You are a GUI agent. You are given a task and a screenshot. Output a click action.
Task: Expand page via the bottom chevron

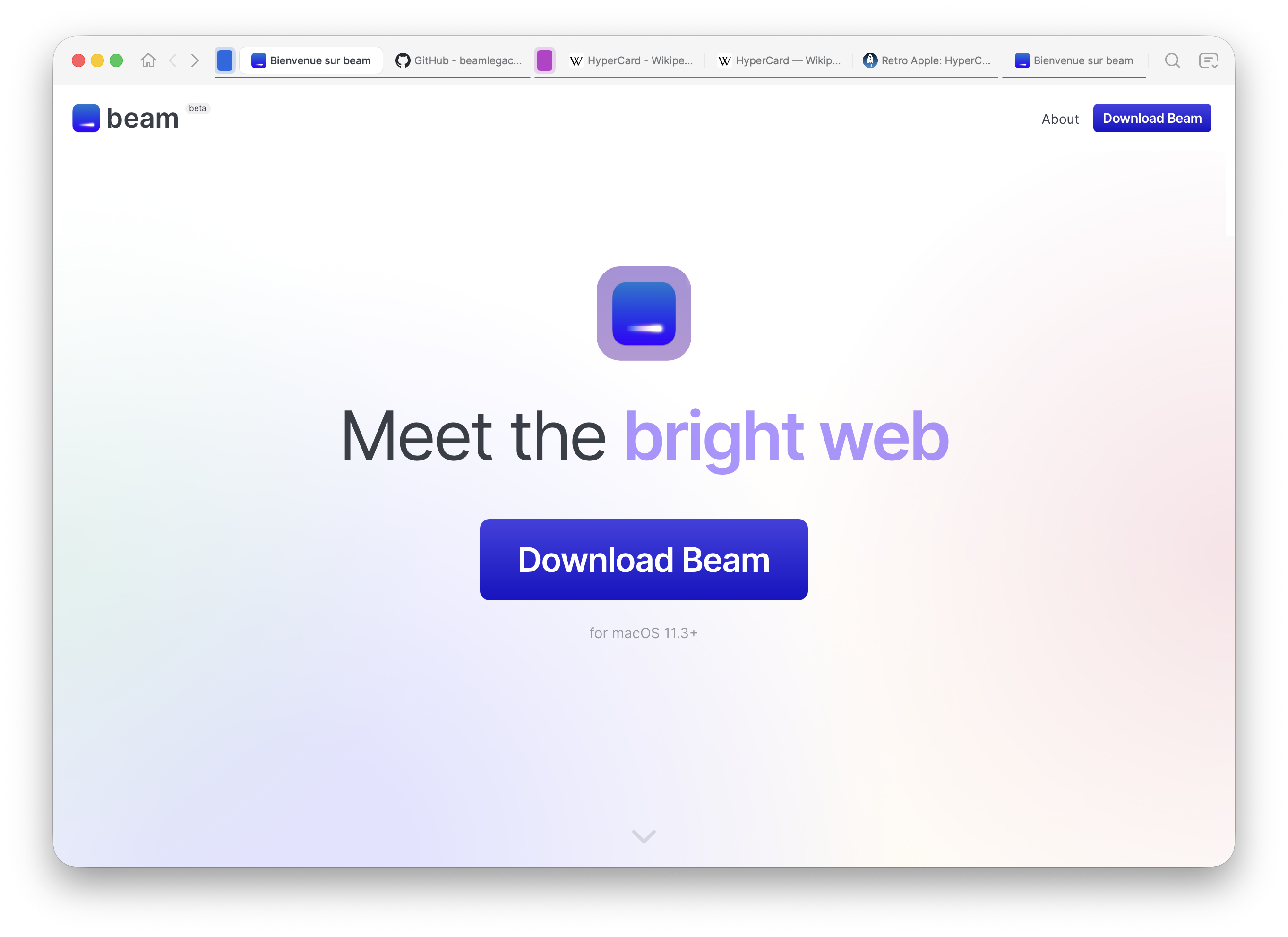(644, 836)
